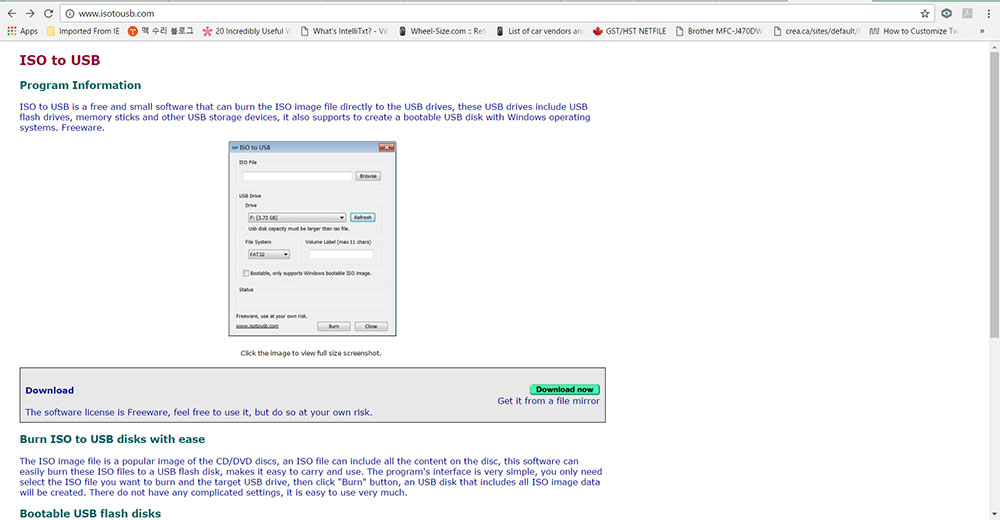This screenshot has width=1000, height=520.
Task: Reload the isotousb.com page
Action: (48, 13)
